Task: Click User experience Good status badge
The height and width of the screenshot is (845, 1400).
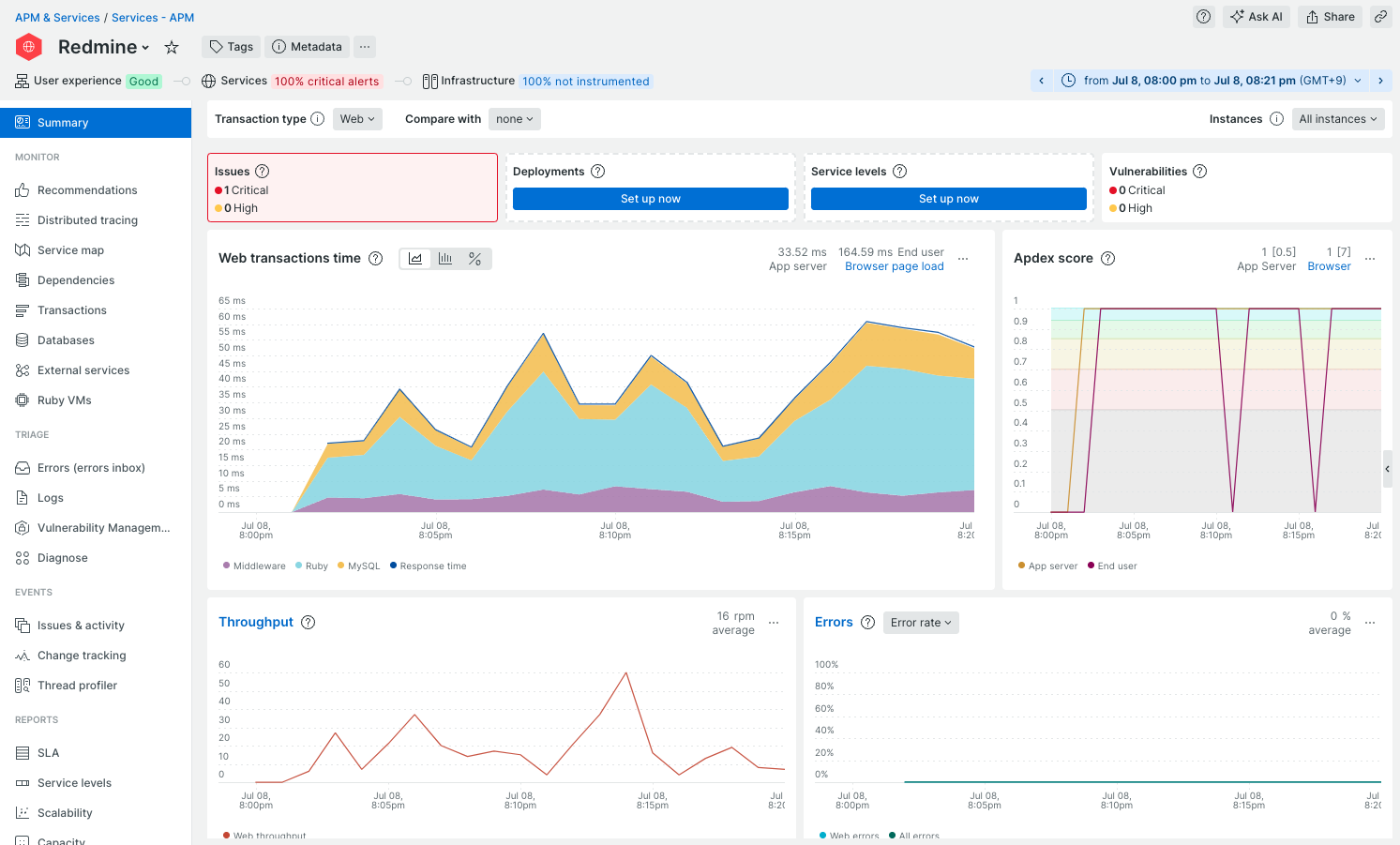Action: pos(144,82)
